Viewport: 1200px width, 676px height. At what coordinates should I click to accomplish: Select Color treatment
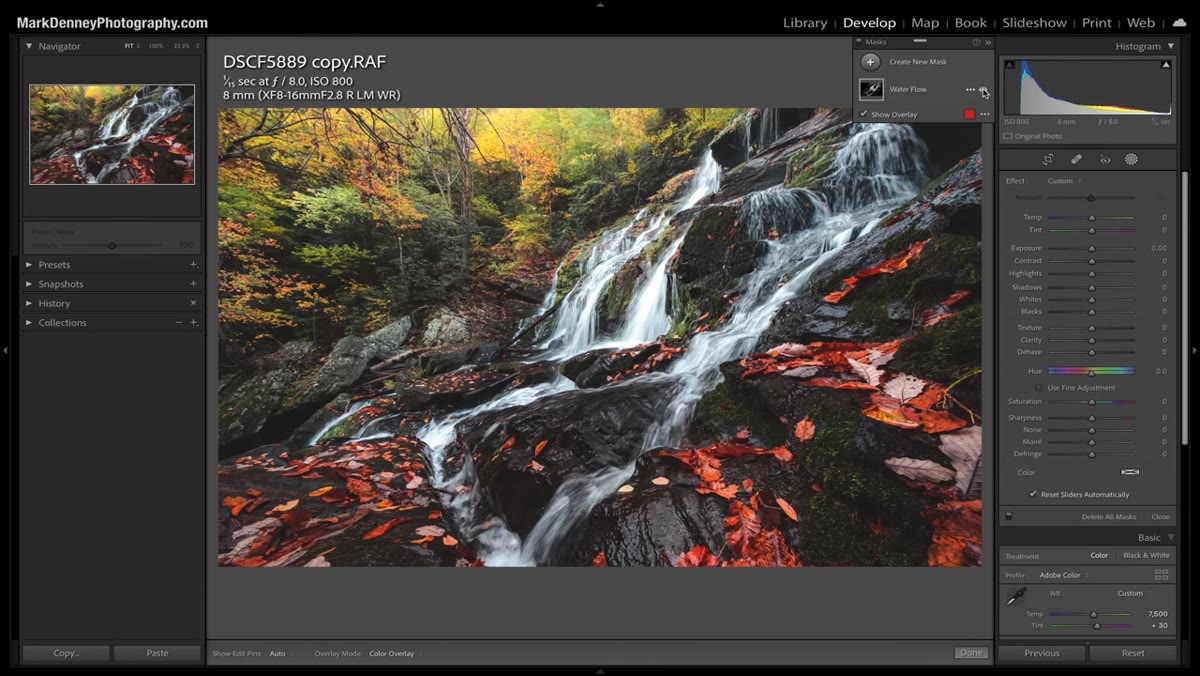[1099, 556]
